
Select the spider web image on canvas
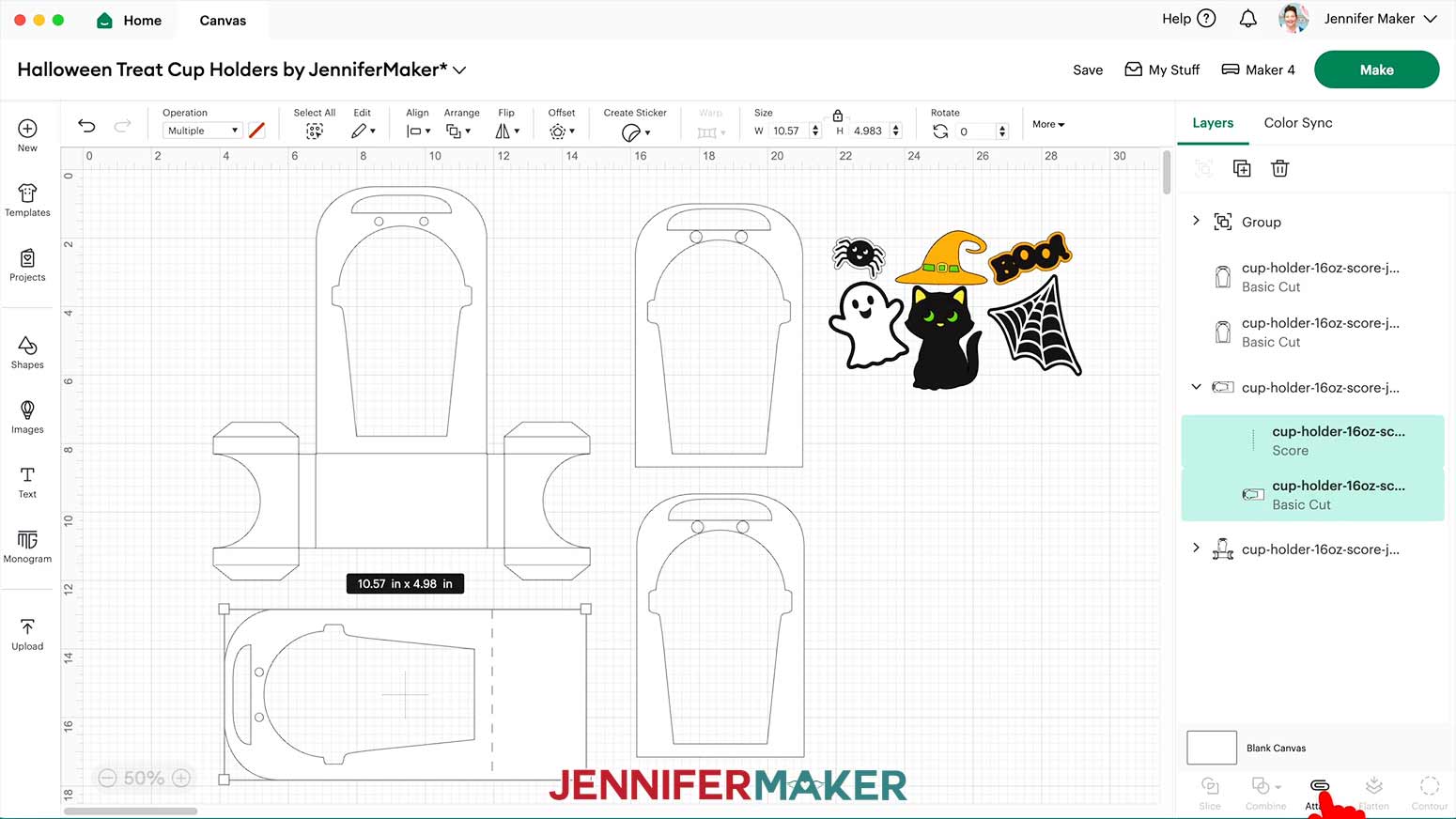tap(1035, 325)
